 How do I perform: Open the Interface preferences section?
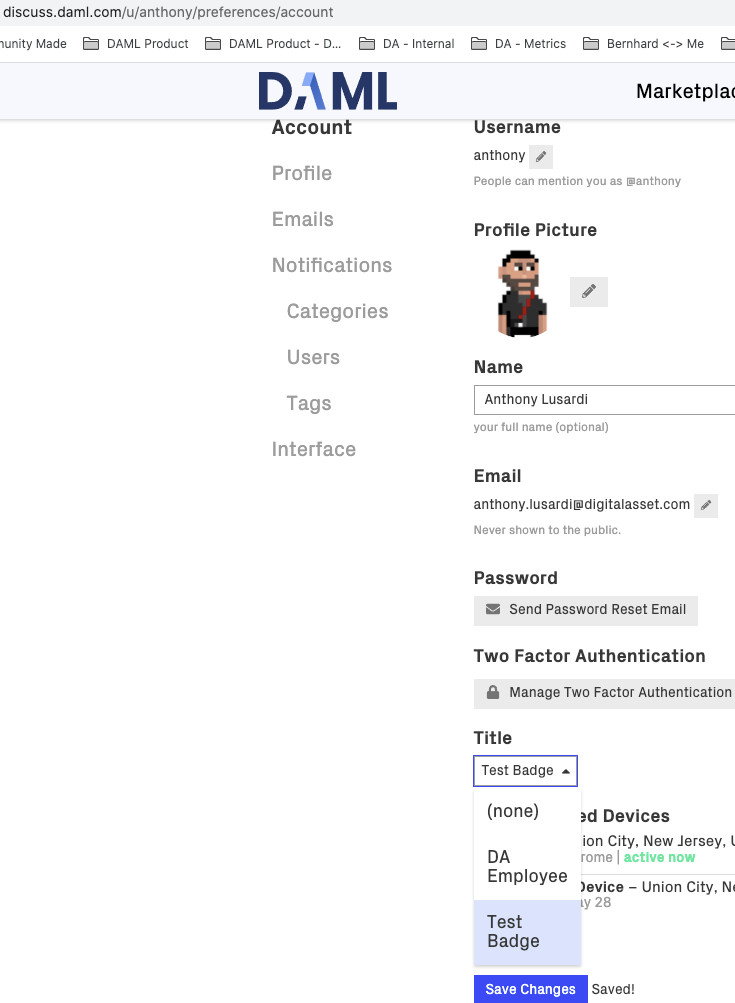point(313,450)
